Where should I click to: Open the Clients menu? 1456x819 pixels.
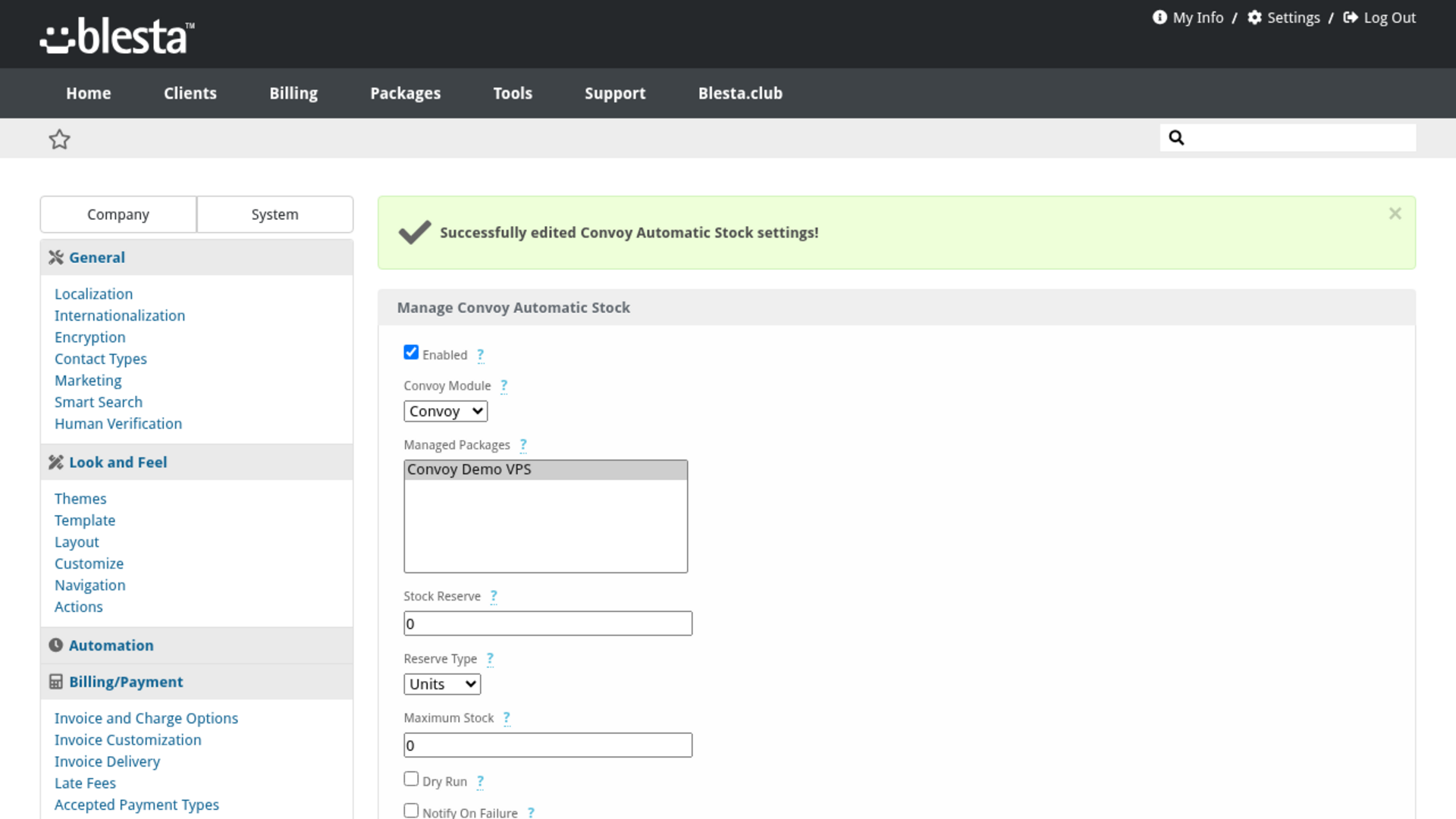190,93
